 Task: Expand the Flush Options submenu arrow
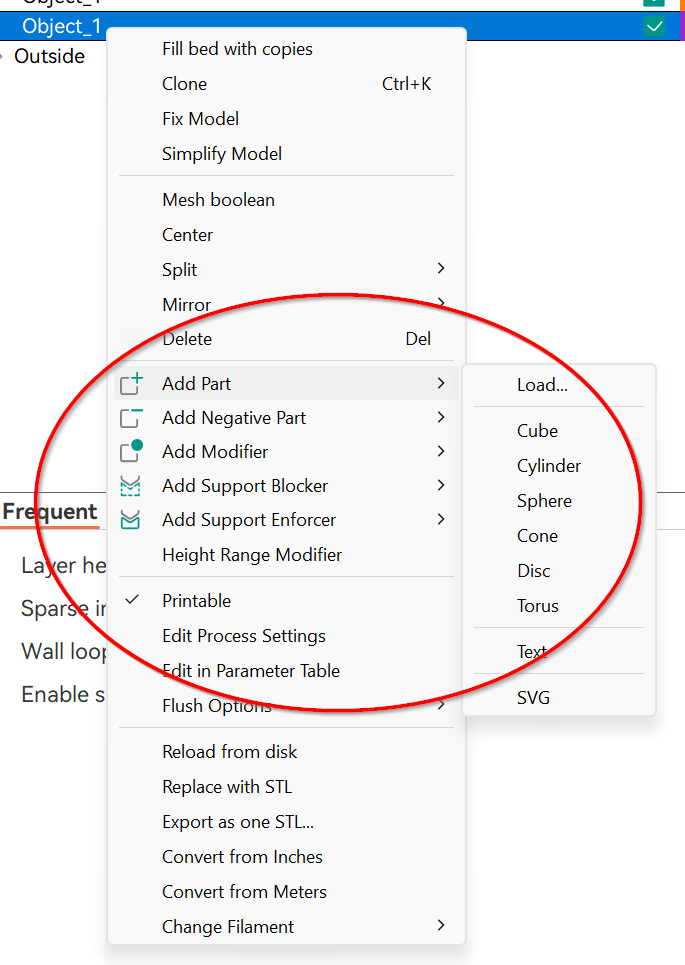[441, 705]
